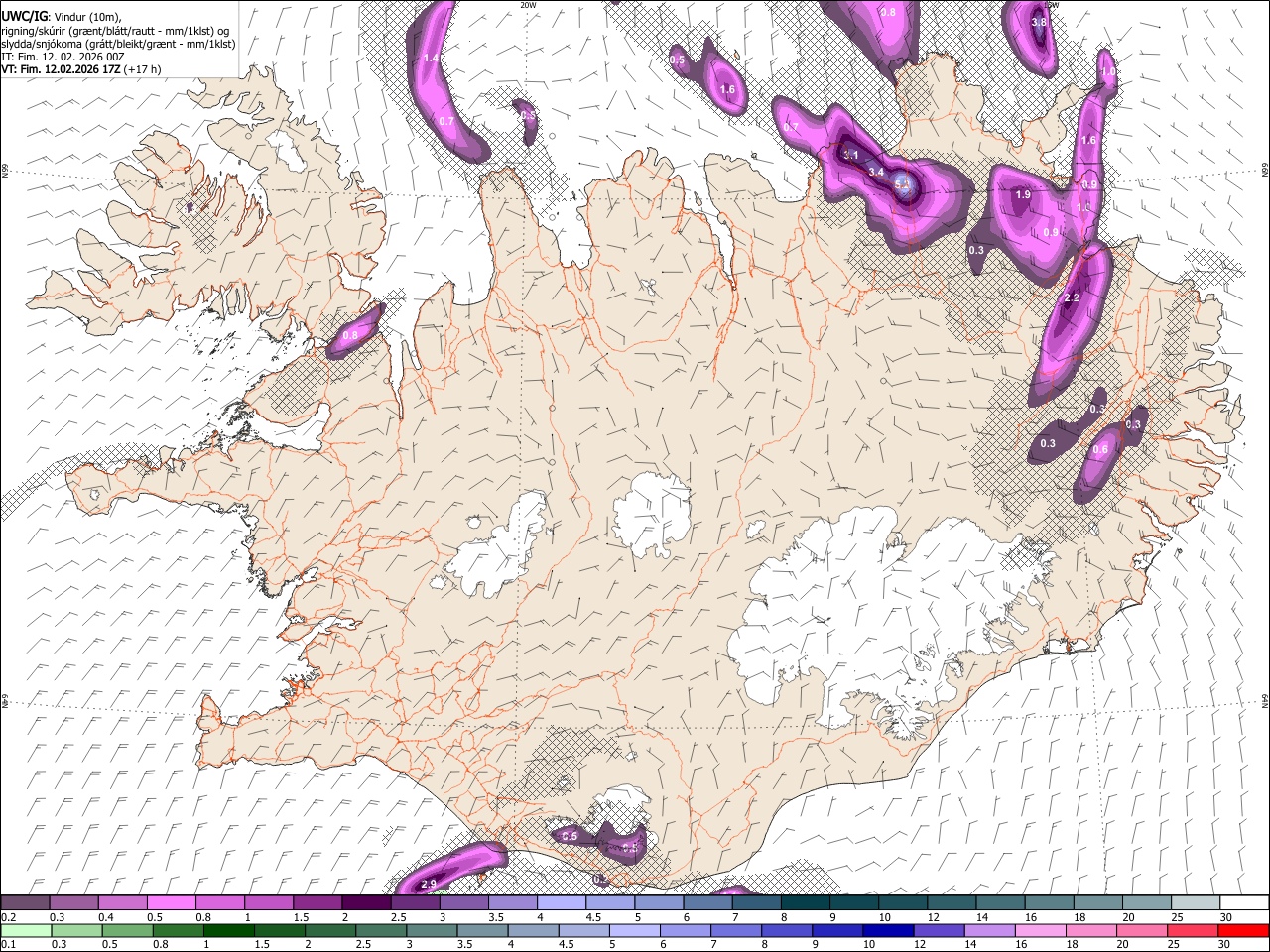The width and height of the screenshot is (1270, 952).
Task: Click the '2.2' precipitation value on the map
Action: [x=1072, y=297]
